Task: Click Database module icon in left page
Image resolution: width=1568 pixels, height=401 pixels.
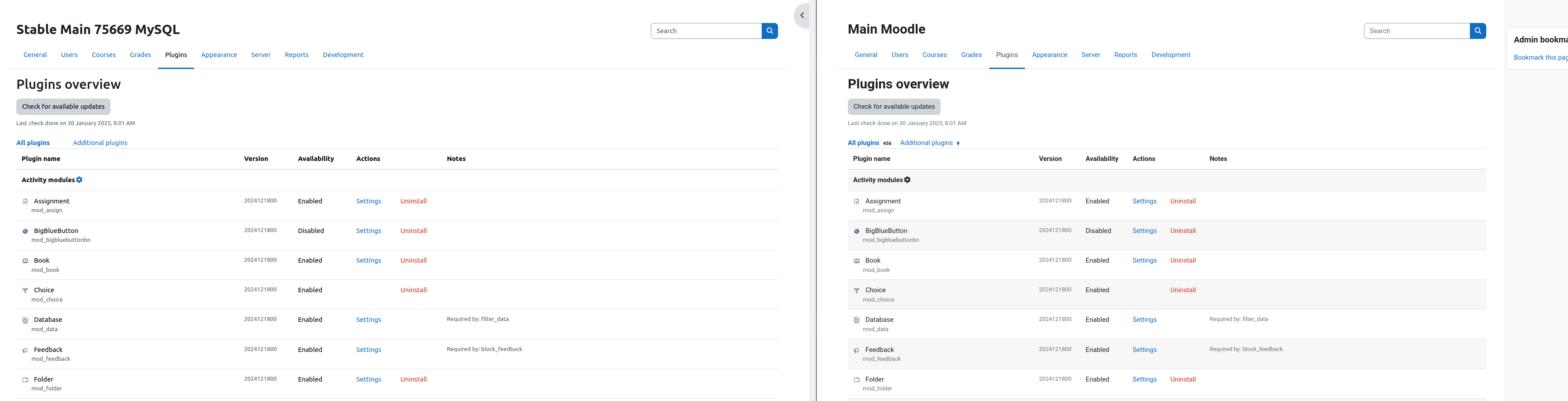Action: 25,320
